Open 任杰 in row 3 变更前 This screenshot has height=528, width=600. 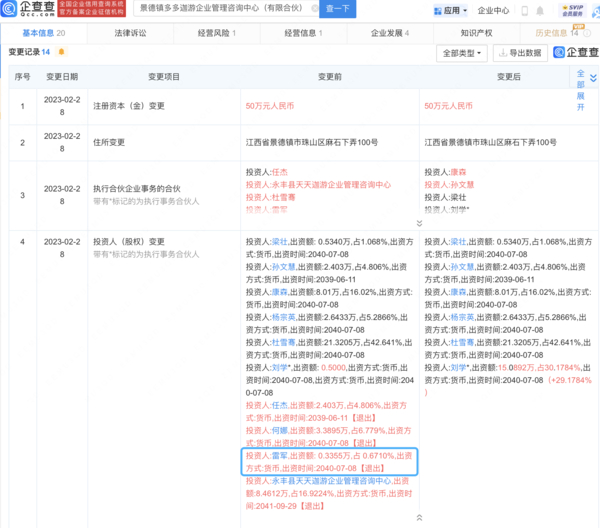point(280,172)
